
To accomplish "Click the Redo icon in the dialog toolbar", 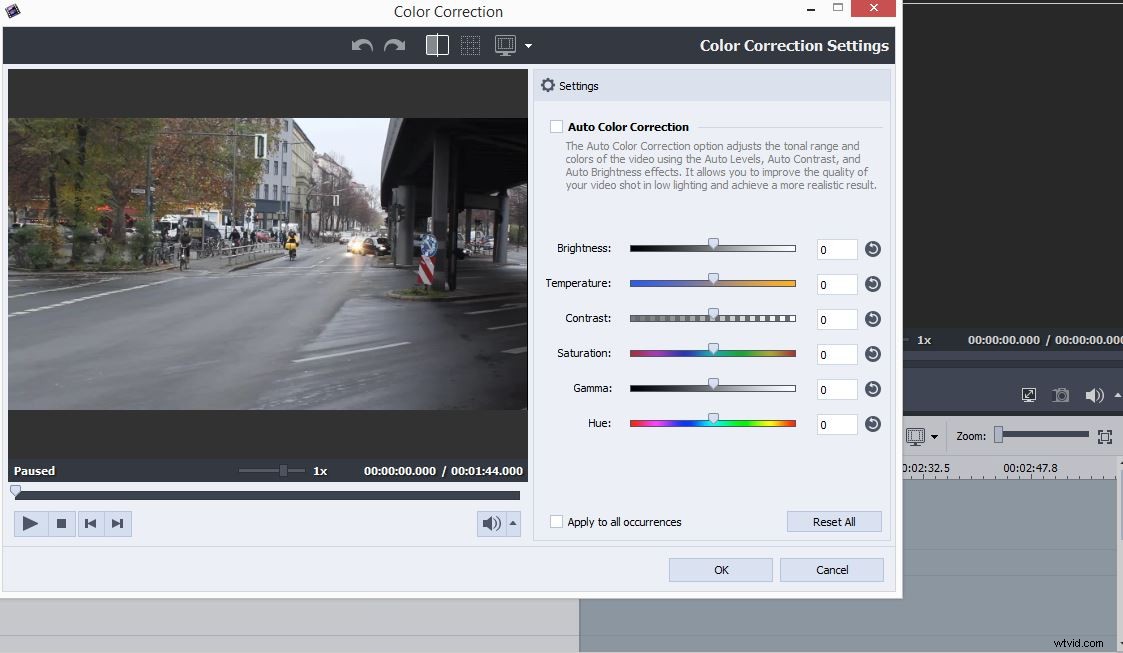I will [393, 45].
